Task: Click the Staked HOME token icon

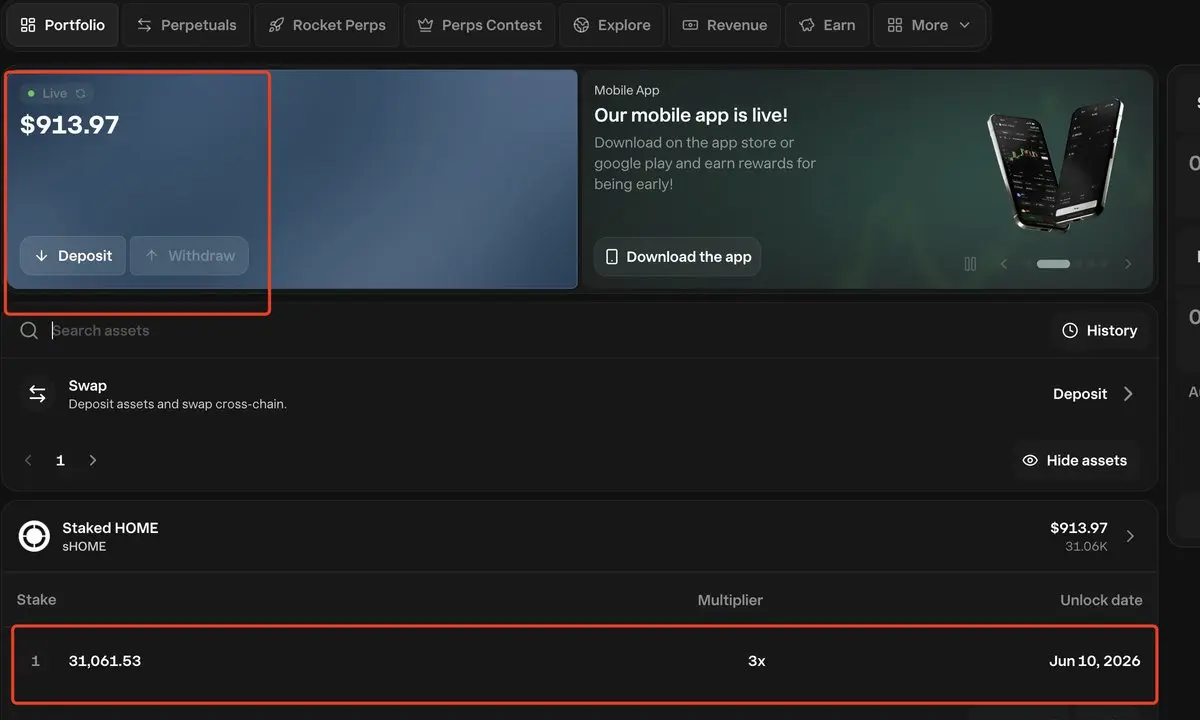Action: point(34,537)
